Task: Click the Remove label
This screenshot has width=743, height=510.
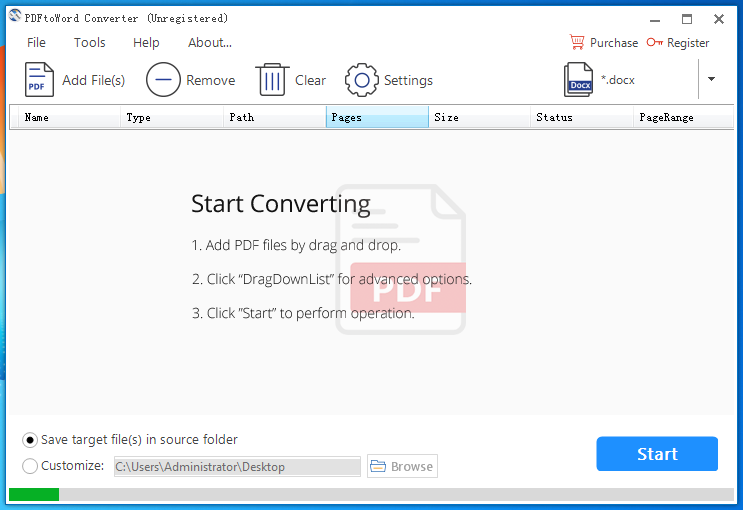Action: (210, 80)
